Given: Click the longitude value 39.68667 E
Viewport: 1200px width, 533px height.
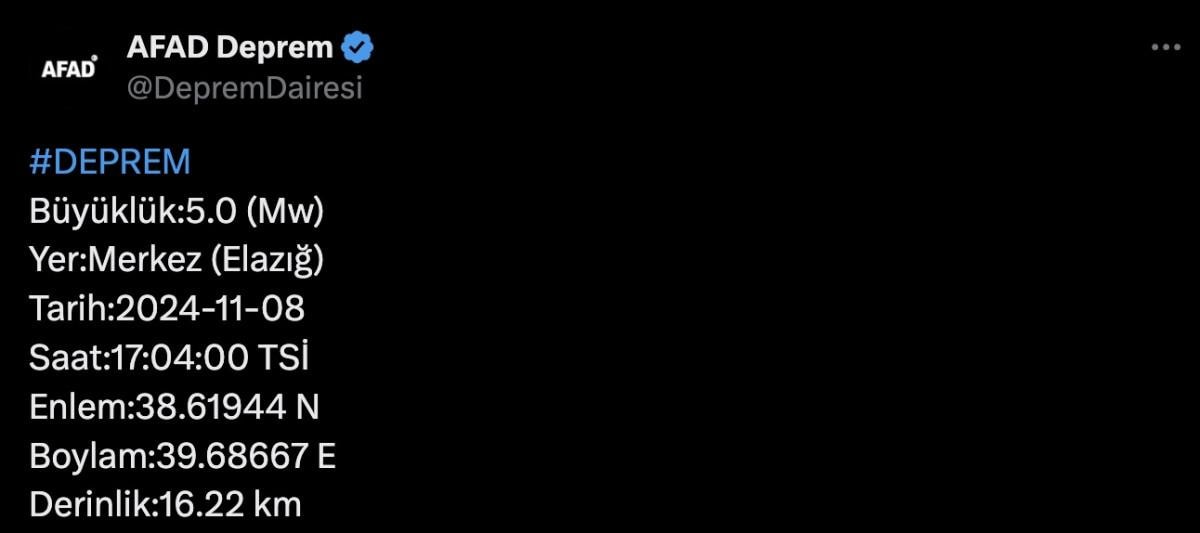Looking at the screenshot, I should click(x=243, y=456).
